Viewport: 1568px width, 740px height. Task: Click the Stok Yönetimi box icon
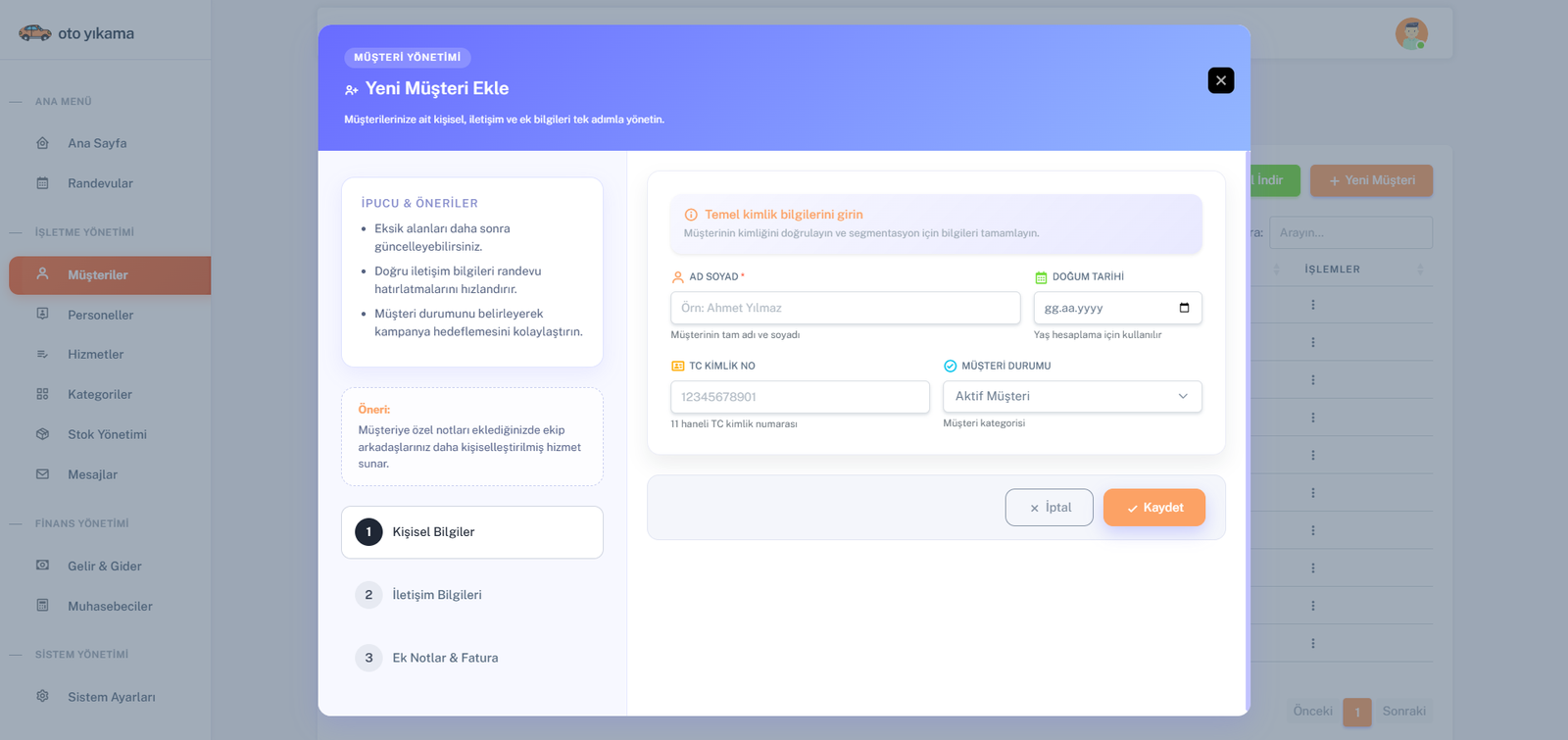click(x=42, y=434)
